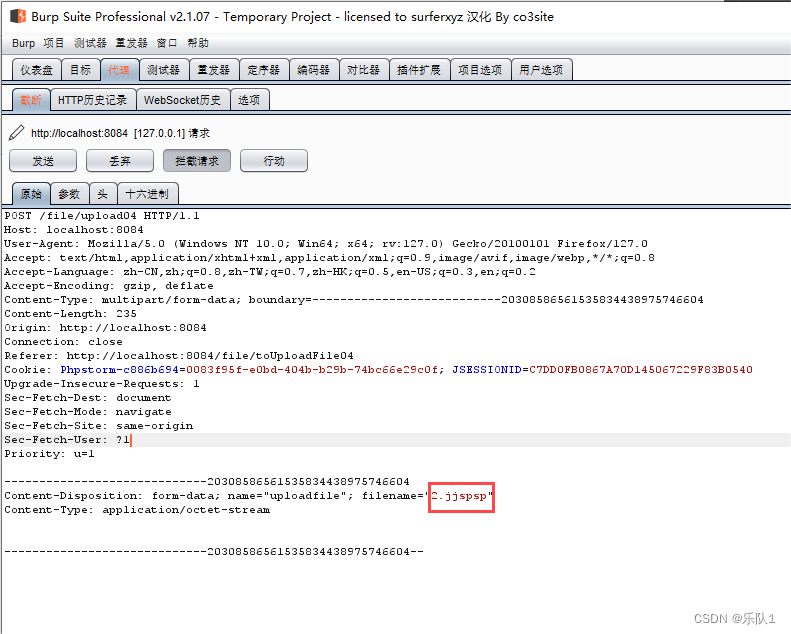This screenshot has width=791, height=634.
Task: Open the 用户选项 tab
Action: pyautogui.click(x=541, y=70)
